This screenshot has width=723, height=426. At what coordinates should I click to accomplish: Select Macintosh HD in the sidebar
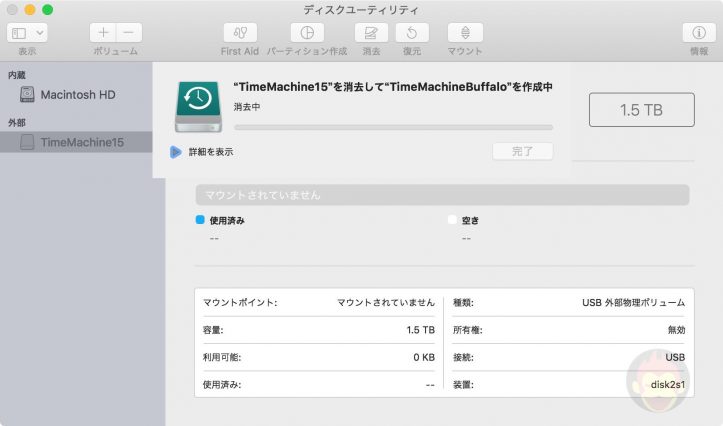(x=76, y=95)
